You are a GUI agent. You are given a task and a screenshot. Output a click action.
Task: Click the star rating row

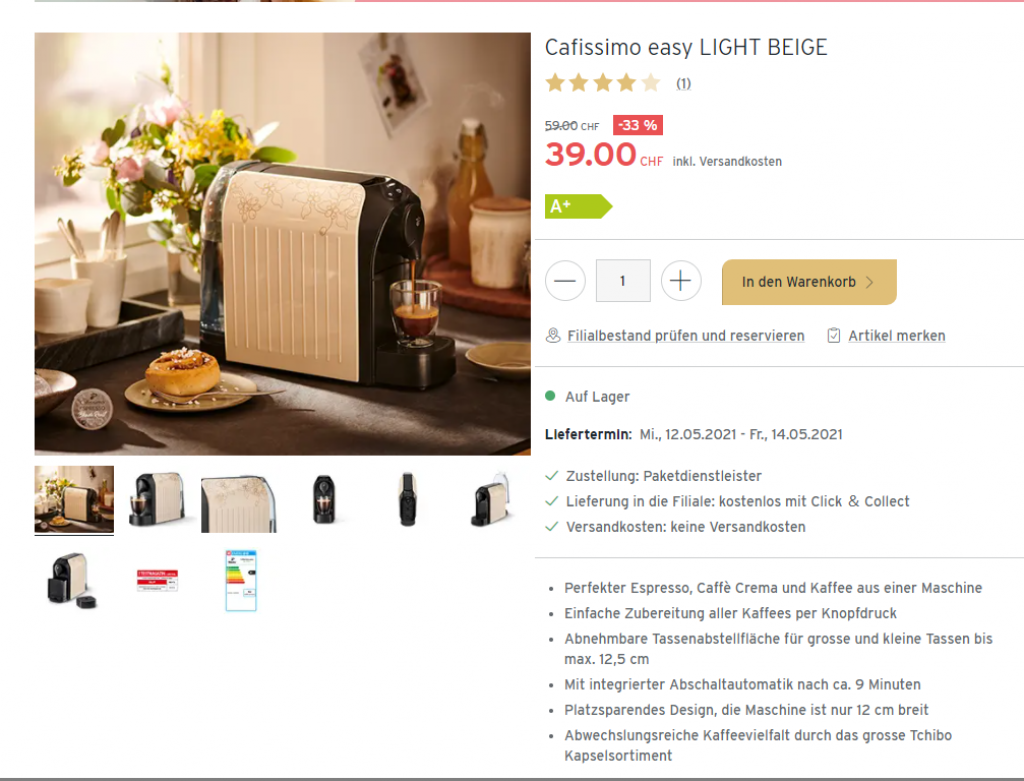[603, 83]
